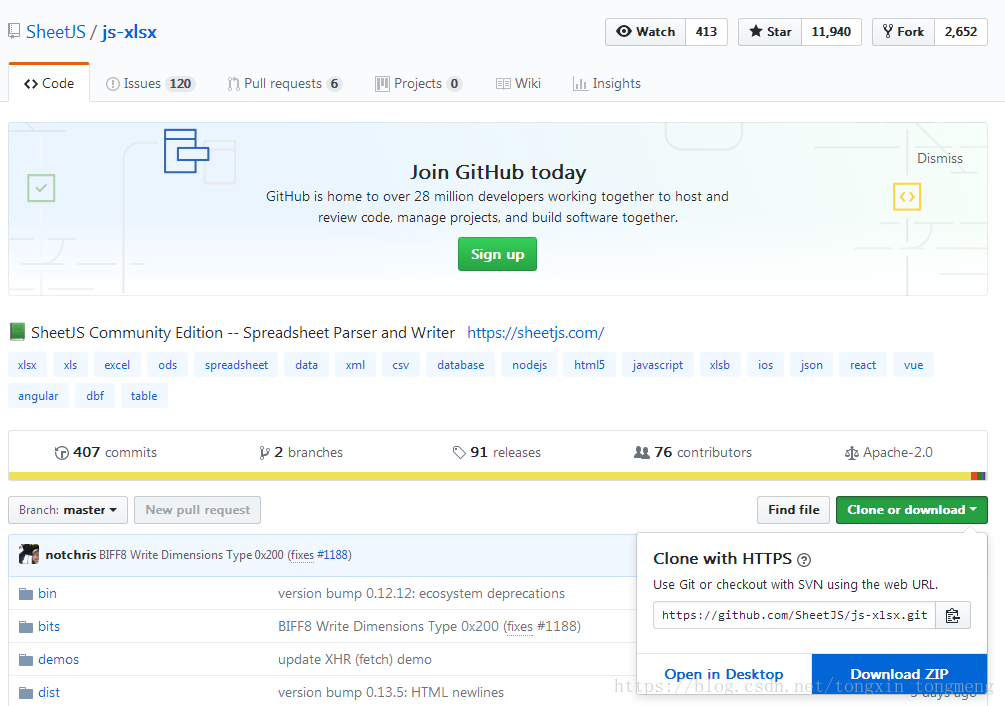1005x706 pixels.
Task: Select the spreadsheet topic tag
Action: click(x=237, y=365)
